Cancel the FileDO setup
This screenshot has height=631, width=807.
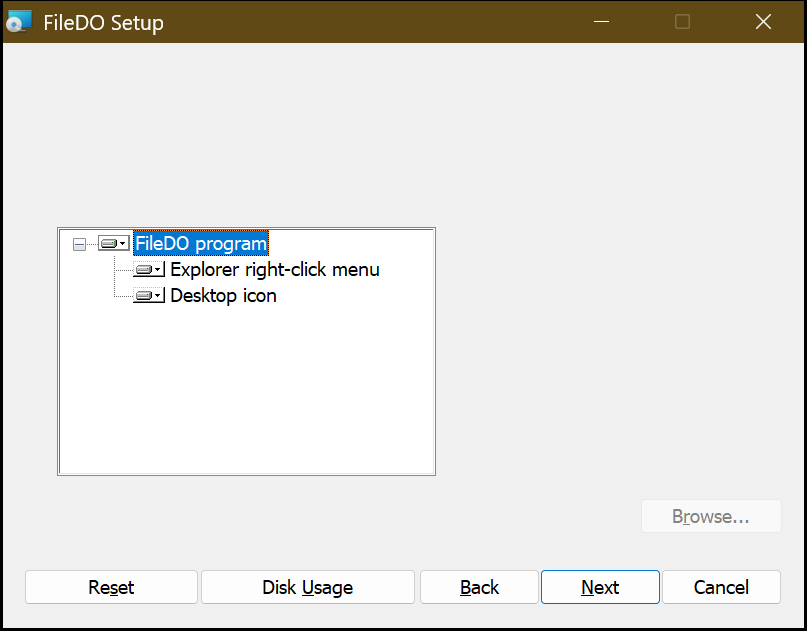point(721,587)
